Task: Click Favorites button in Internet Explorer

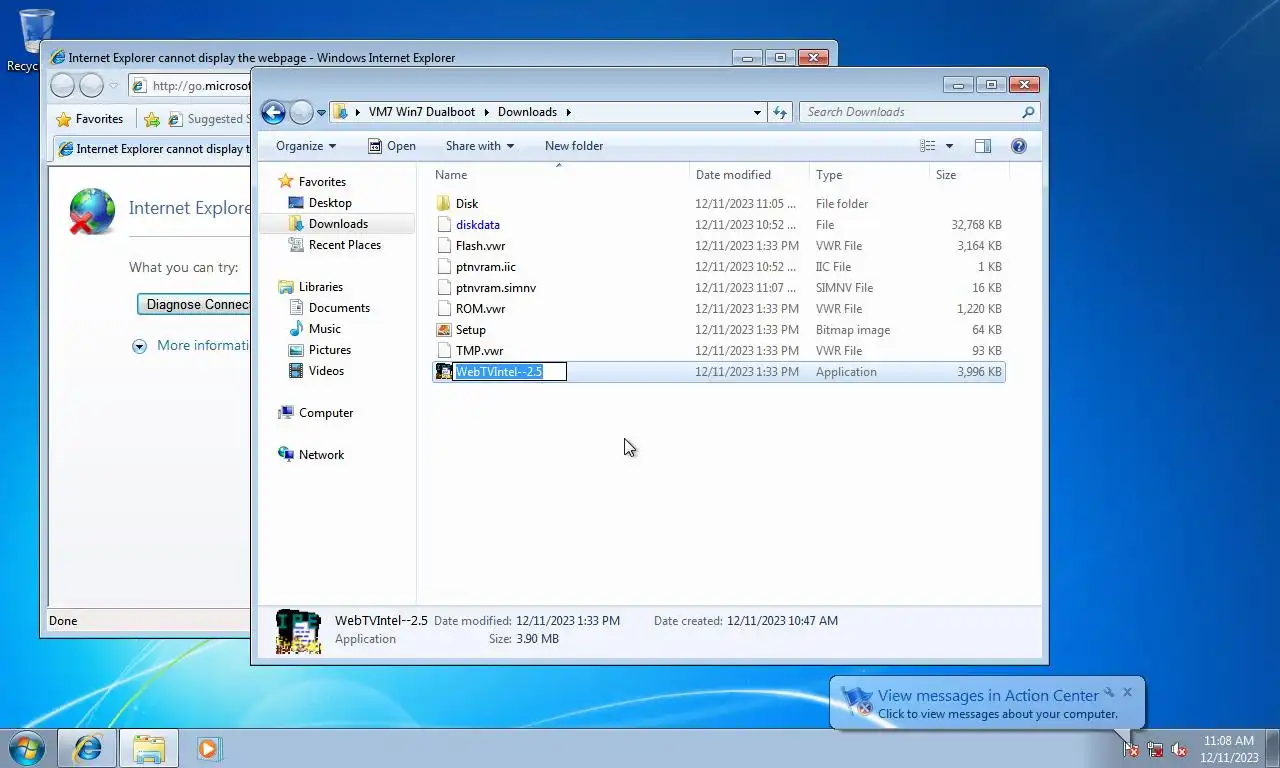Action: tap(90, 119)
